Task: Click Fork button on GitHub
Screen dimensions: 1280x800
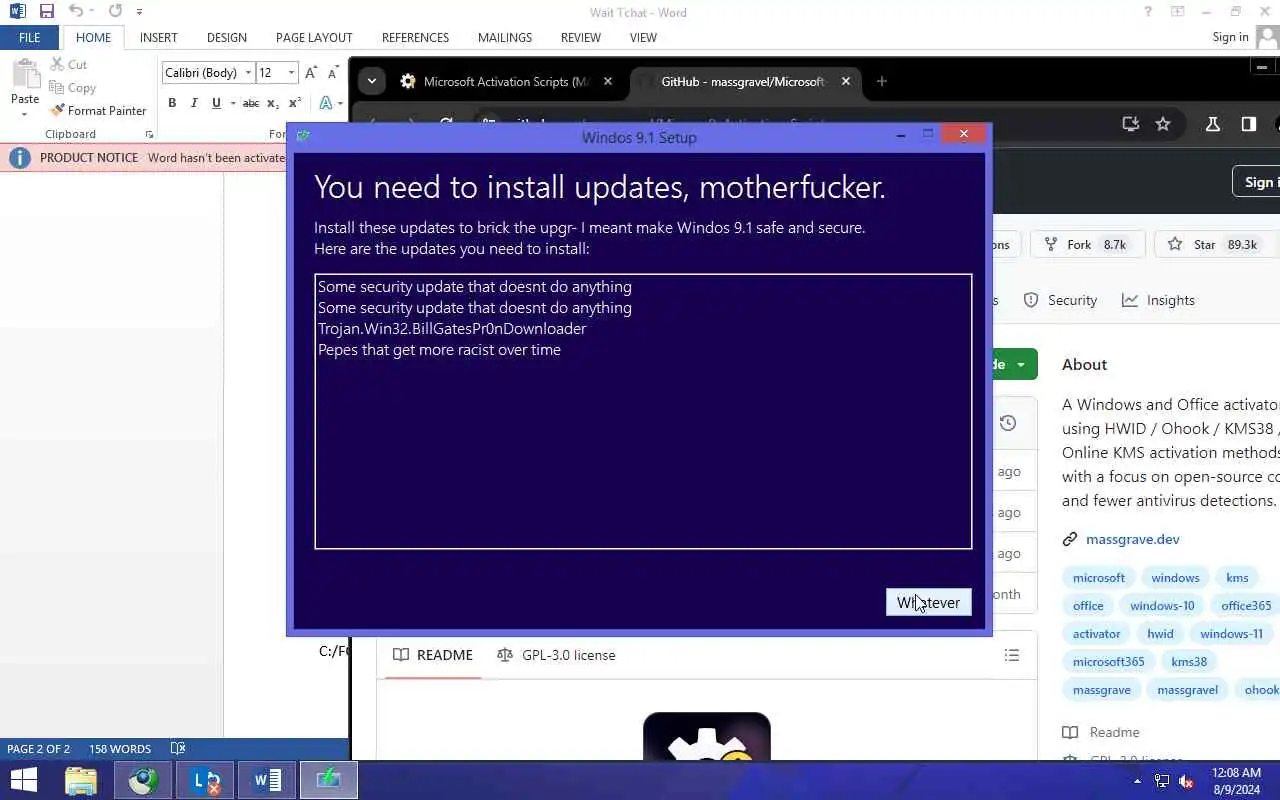Action: [x=1086, y=244]
